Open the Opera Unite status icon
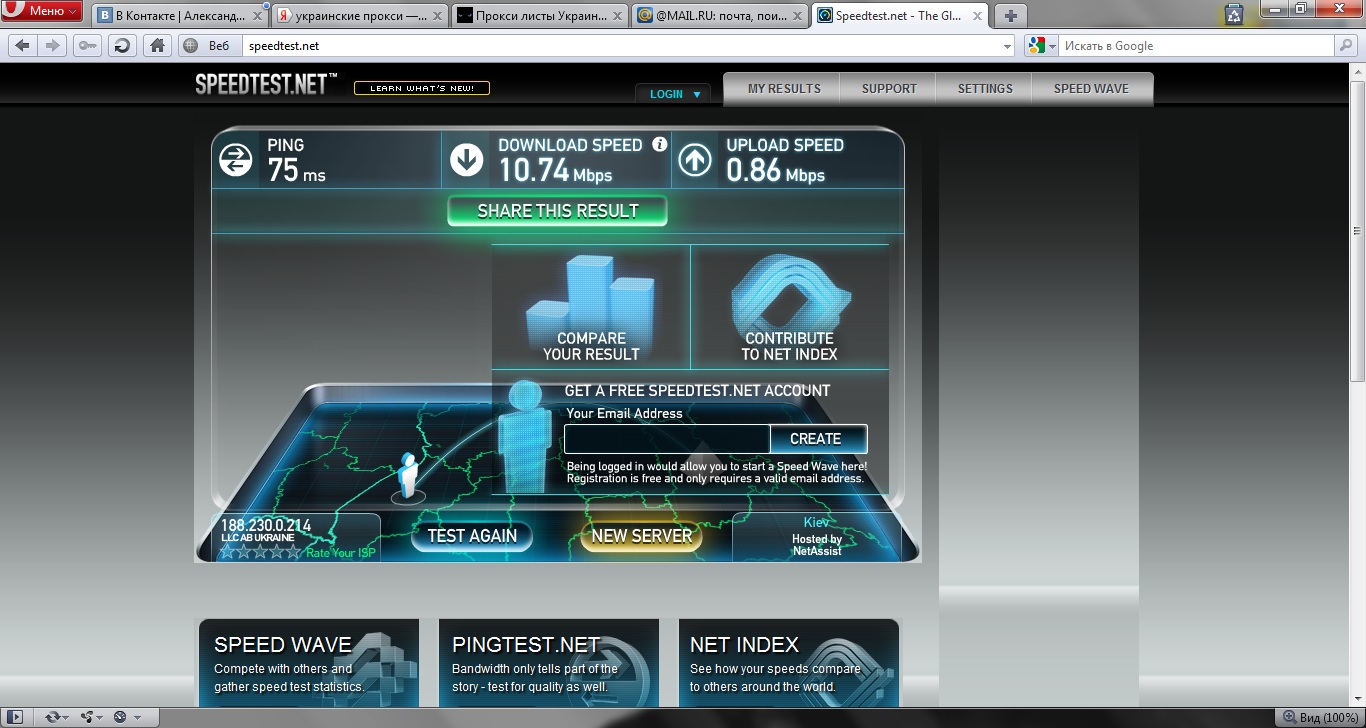 (x=86, y=717)
